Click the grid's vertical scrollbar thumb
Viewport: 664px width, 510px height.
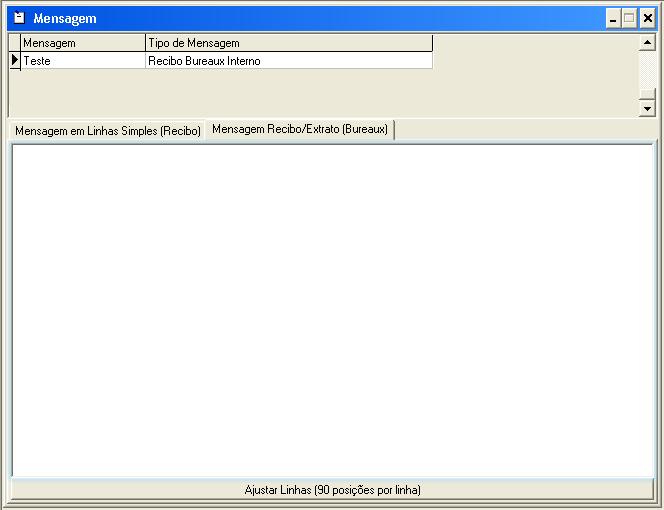pyautogui.click(x=647, y=93)
